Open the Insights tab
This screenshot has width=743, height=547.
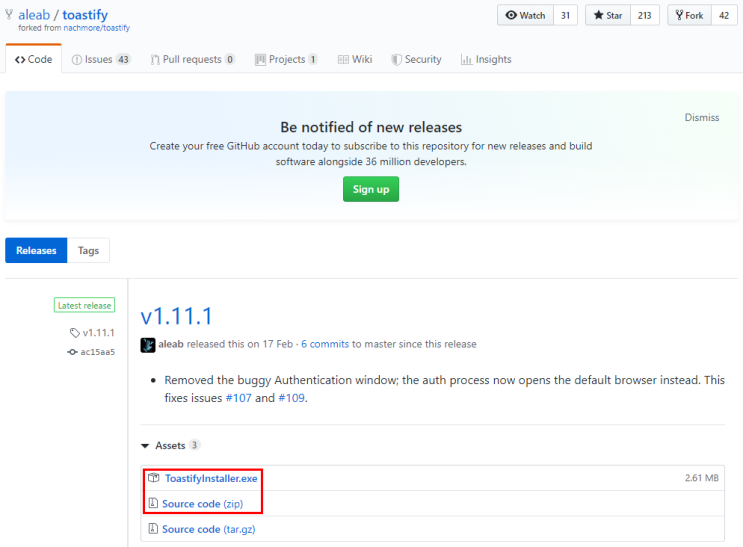click(486, 59)
